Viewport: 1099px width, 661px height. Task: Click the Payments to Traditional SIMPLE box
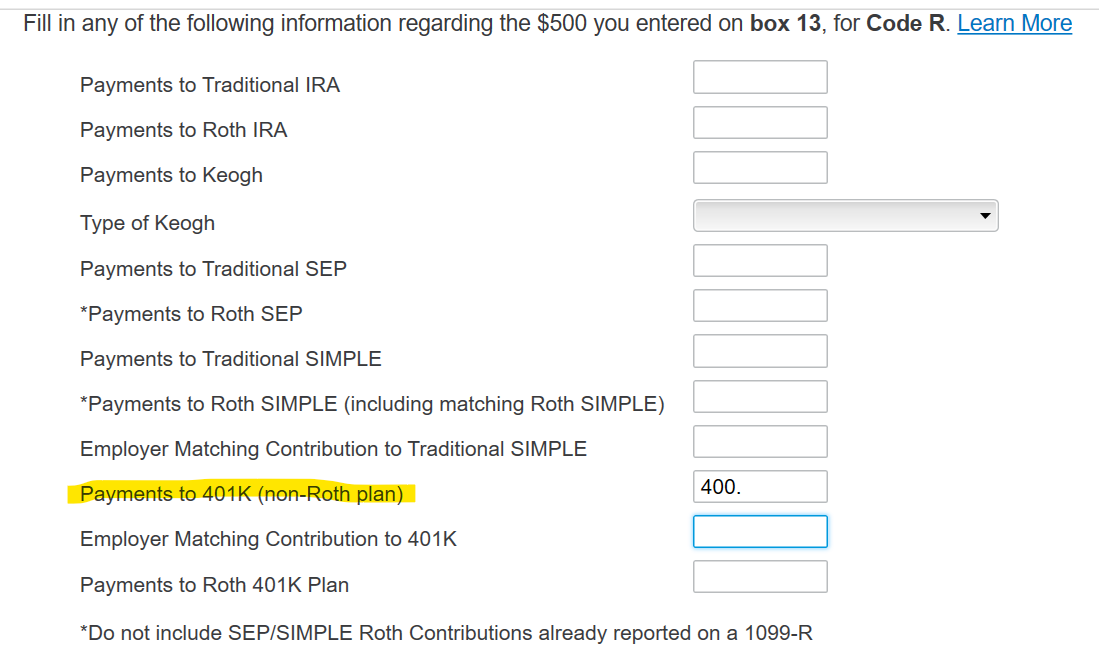760,351
